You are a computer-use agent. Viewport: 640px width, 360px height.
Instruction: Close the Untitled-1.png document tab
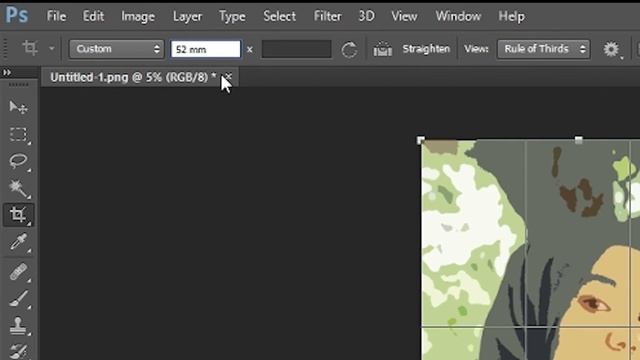pos(229,76)
